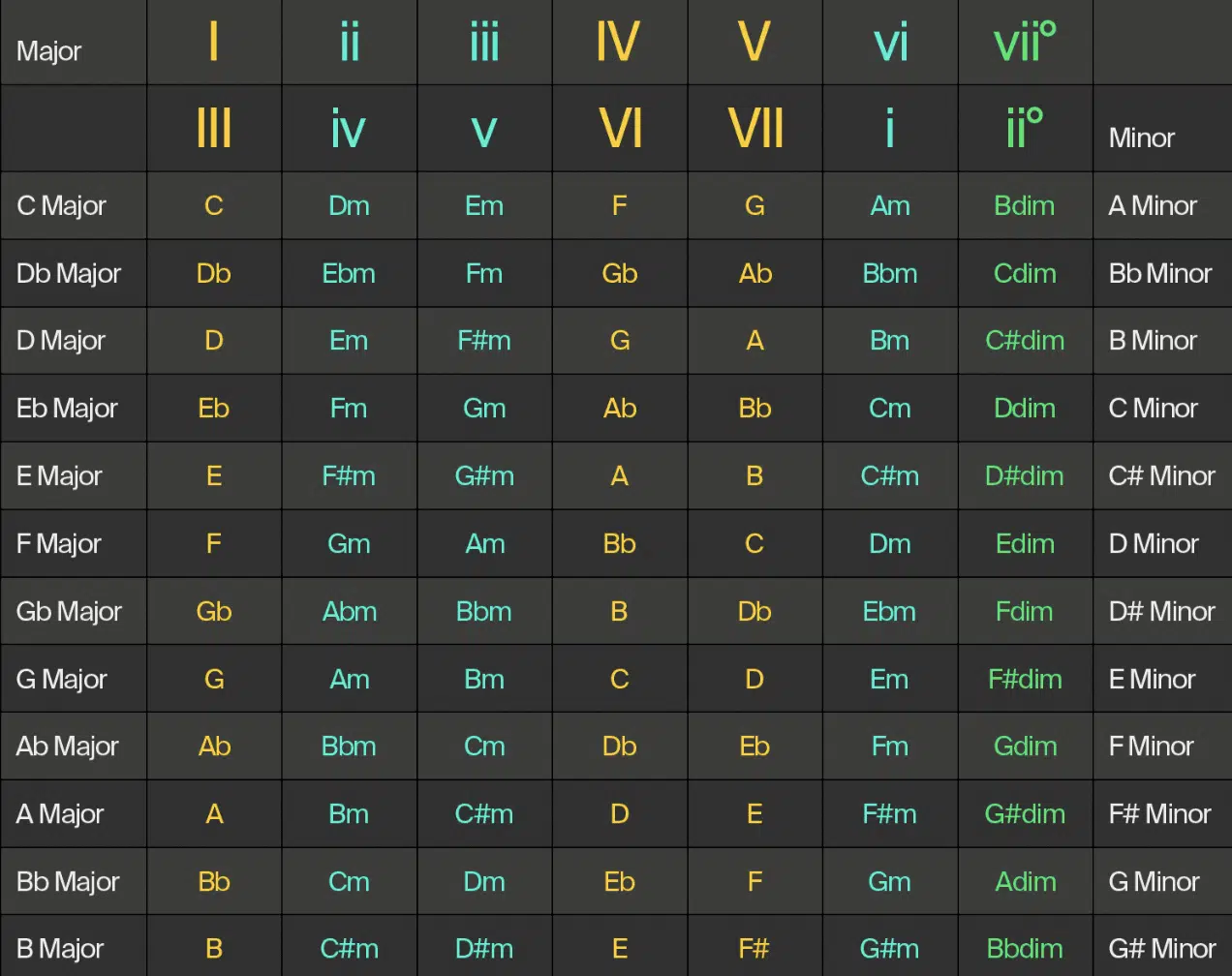1232x976 pixels.
Task: Click the "Abm" chord cell
Action: (350, 612)
